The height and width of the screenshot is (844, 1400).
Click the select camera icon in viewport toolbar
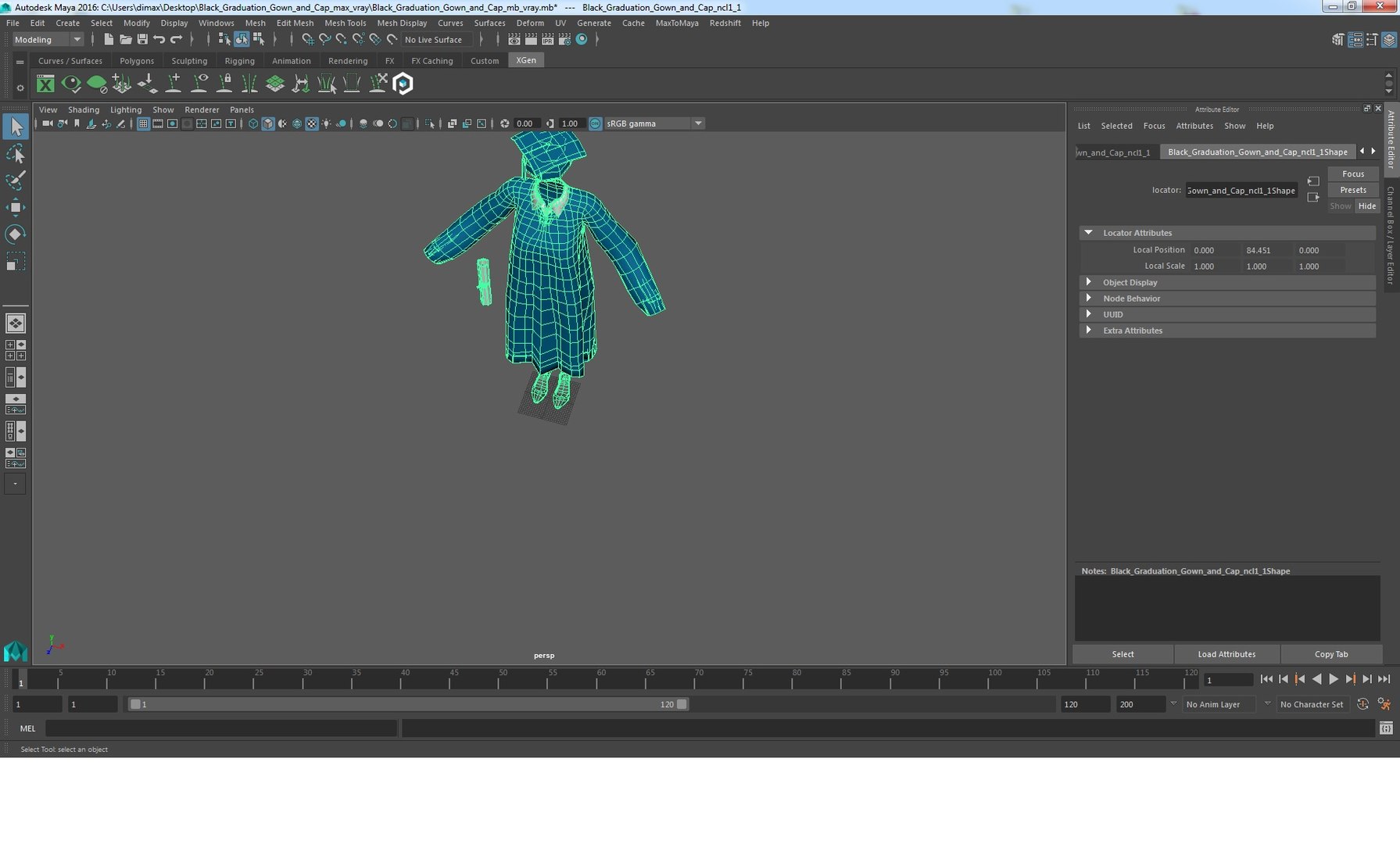[x=48, y=123]
